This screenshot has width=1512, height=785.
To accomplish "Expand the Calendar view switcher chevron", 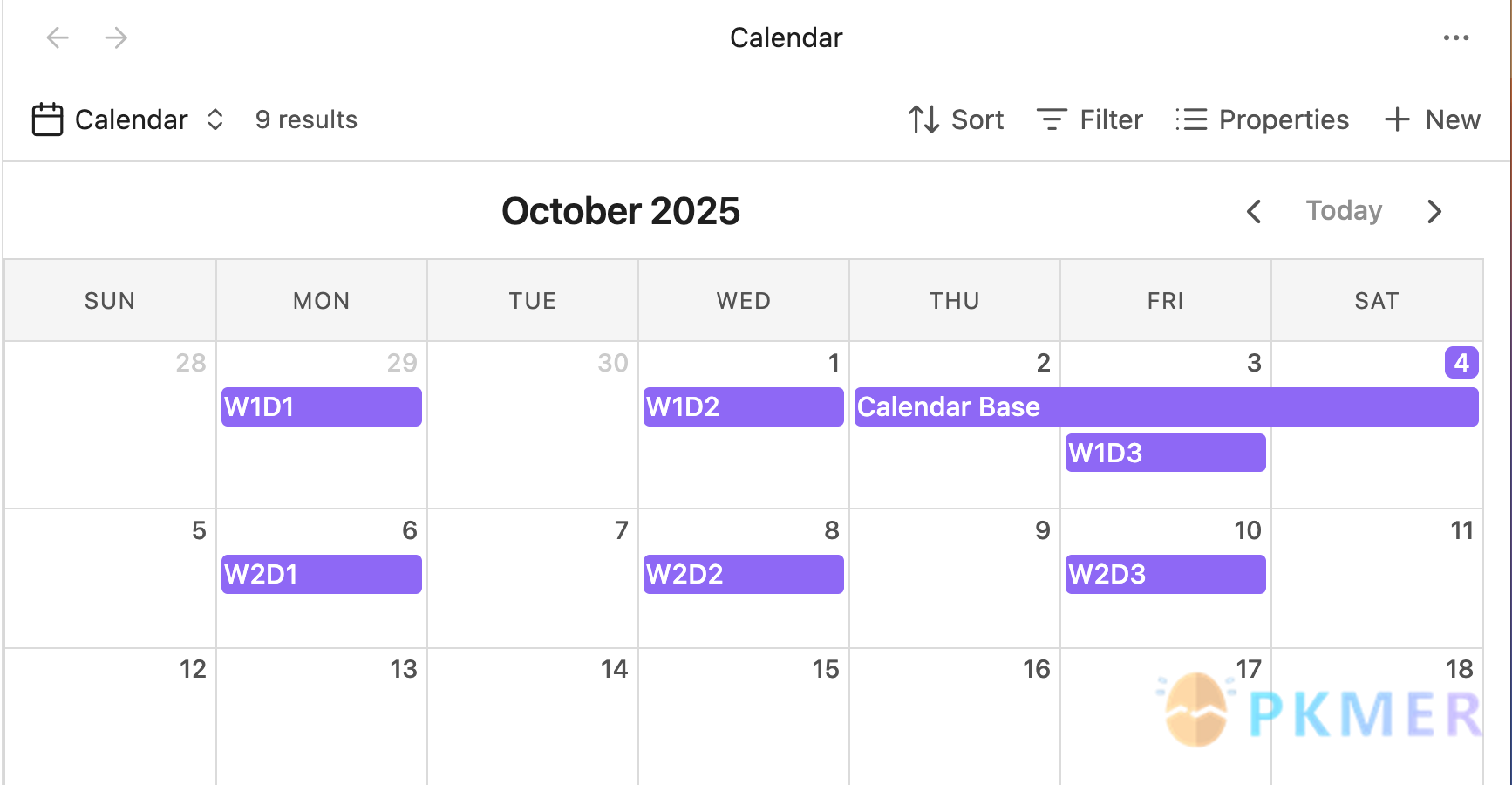I will point(214,119).
